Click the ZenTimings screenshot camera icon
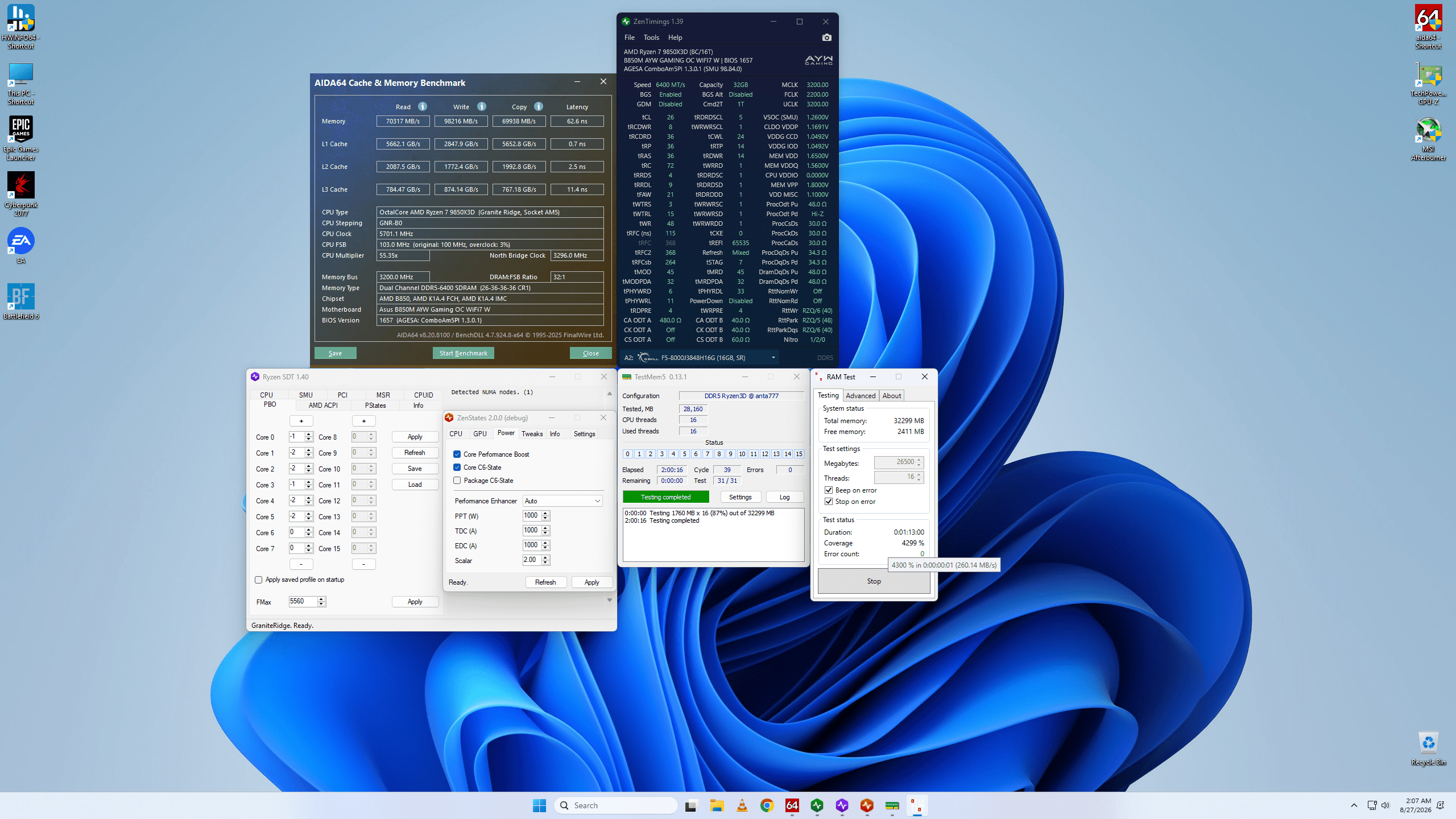 827,38
